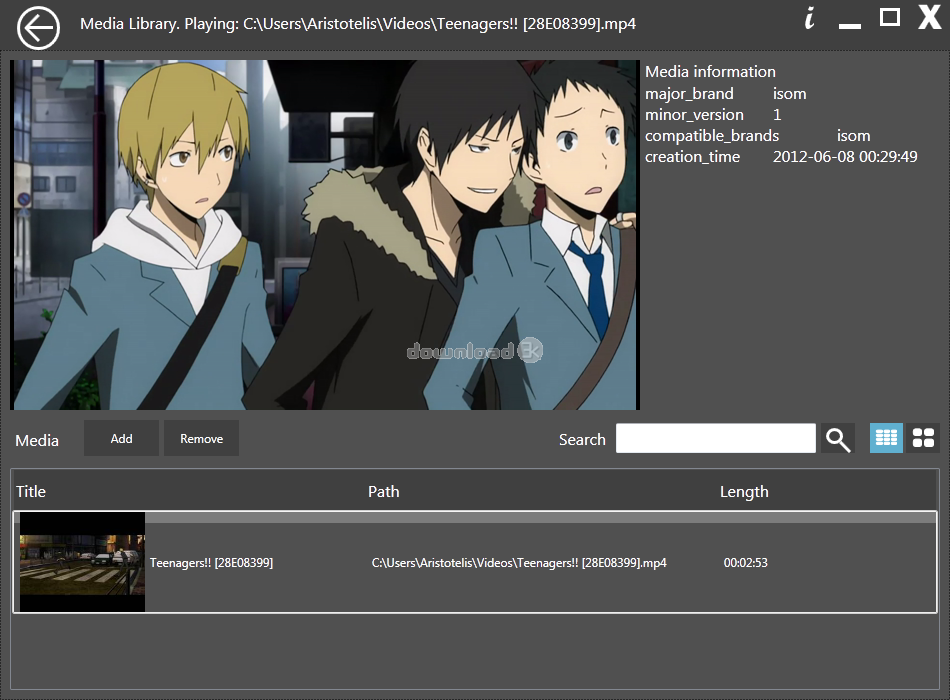
Task: Close the window with the X icon
Action: point(929,17)
